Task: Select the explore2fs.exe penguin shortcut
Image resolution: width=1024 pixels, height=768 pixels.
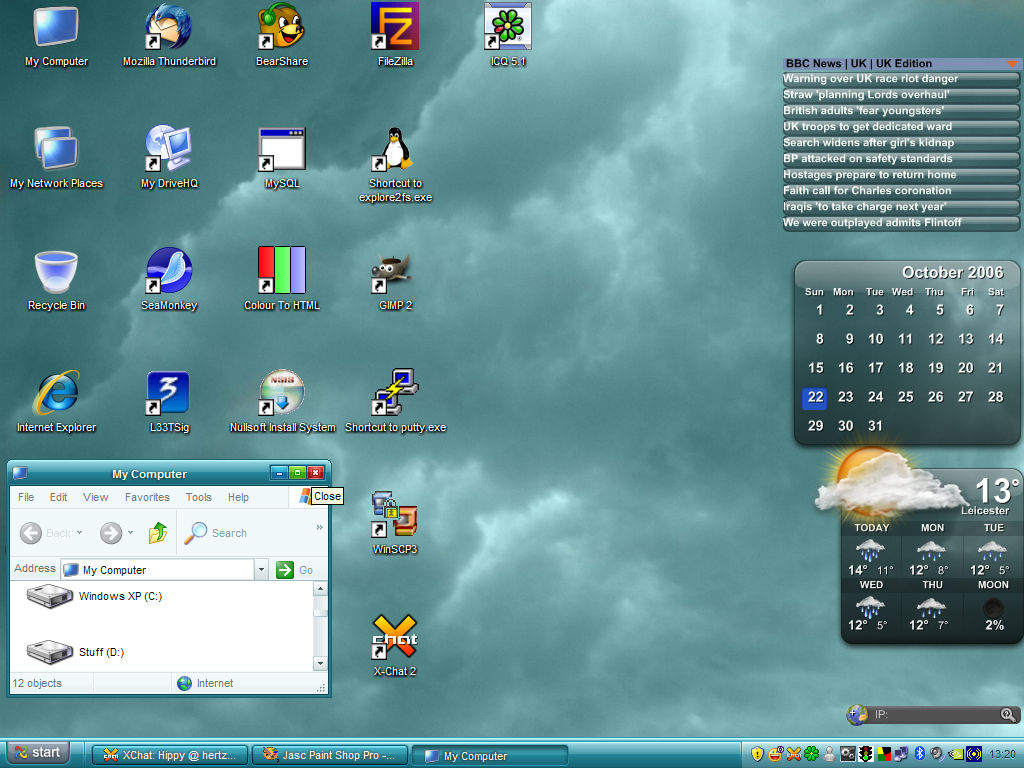Action: (x=395, y=164)
